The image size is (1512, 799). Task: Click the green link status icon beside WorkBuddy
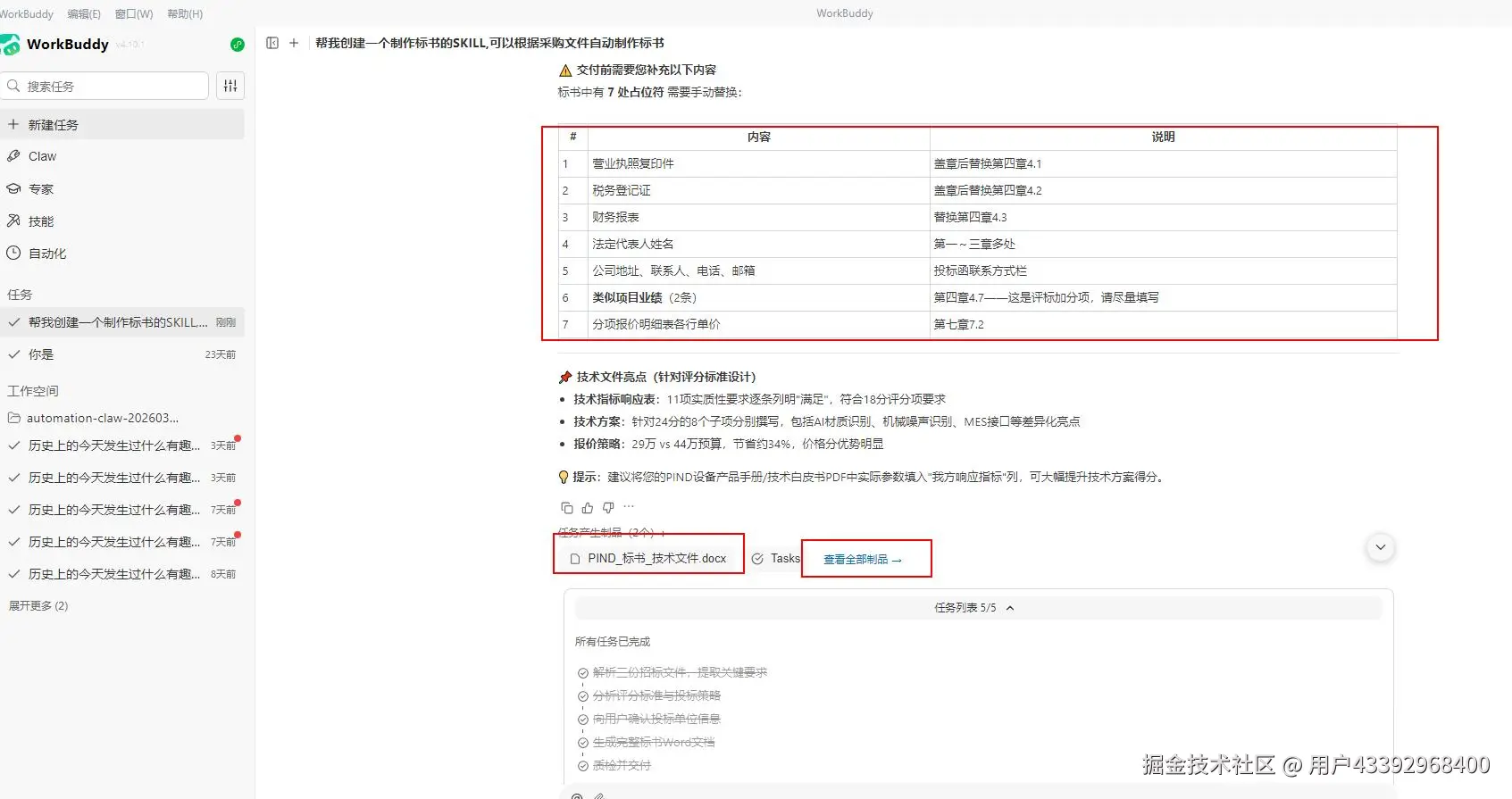pos(238,45)
